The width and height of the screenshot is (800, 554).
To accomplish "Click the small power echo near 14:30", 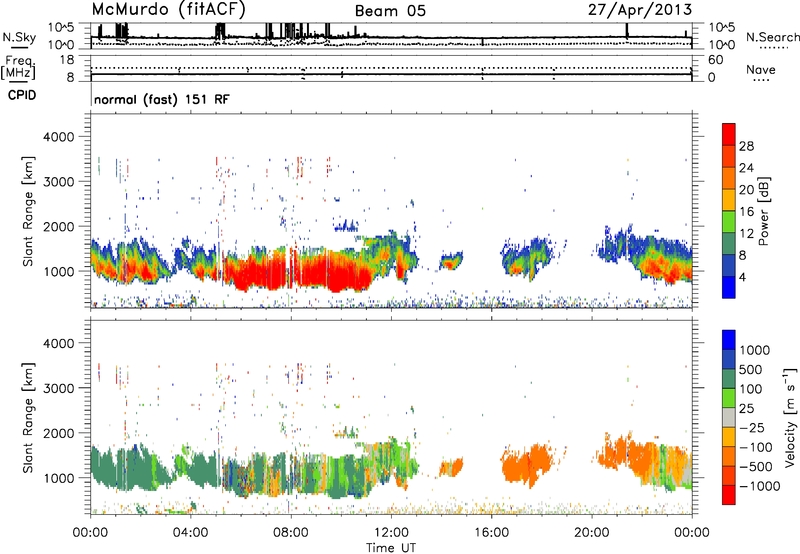I will point(451,262).
